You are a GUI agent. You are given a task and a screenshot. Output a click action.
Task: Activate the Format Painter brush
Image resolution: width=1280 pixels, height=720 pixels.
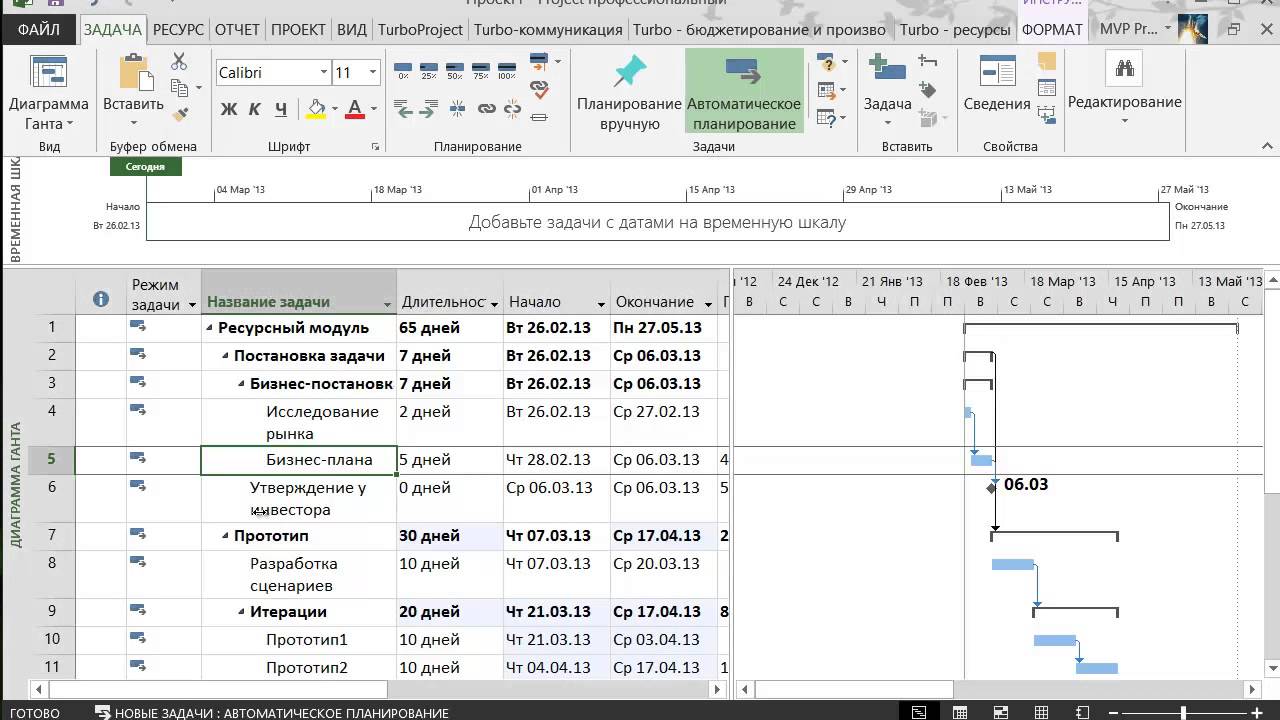pos(179,114)
